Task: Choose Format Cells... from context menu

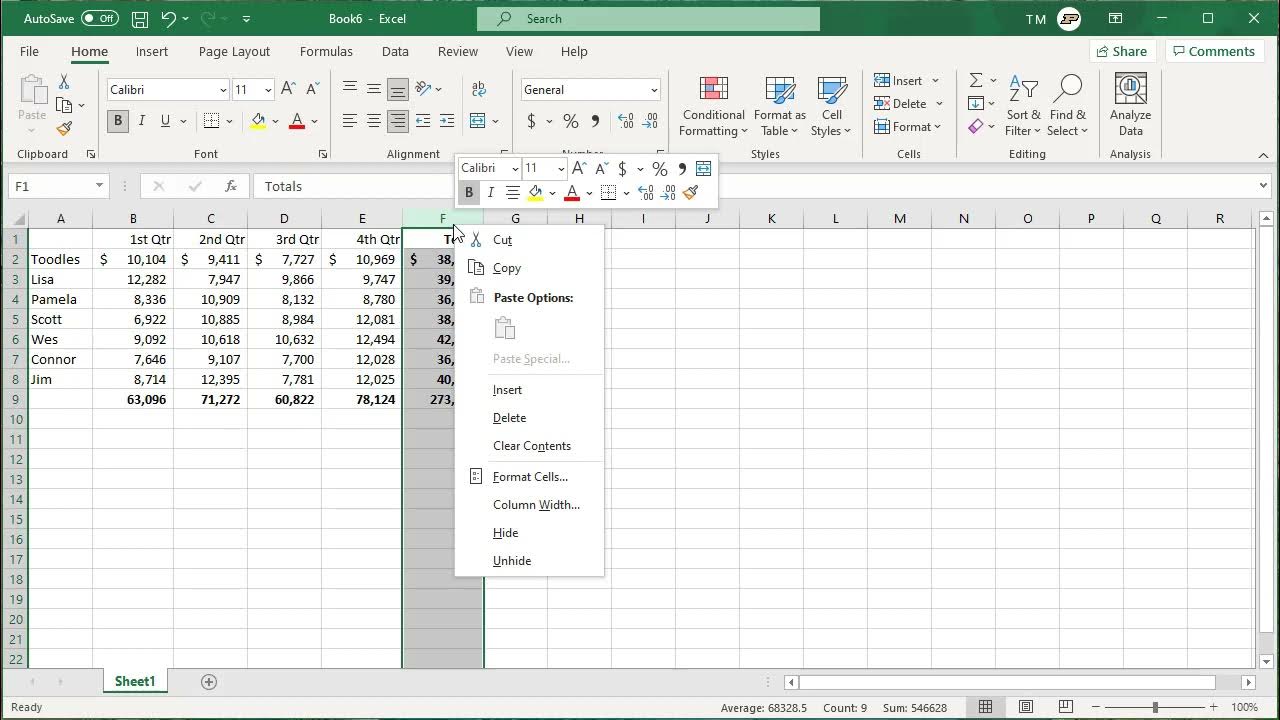Action: click(x=529, y=477)
